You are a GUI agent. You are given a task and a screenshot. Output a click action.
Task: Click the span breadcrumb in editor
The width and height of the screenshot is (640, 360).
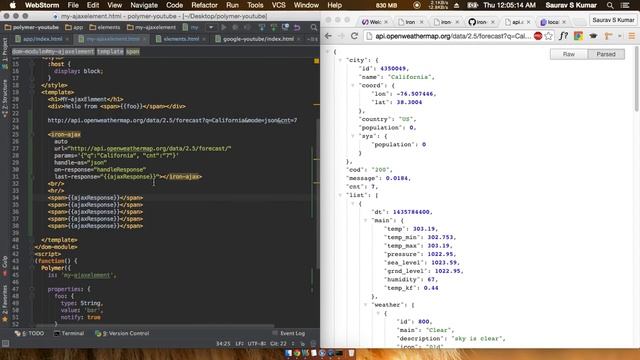(133, 51)
